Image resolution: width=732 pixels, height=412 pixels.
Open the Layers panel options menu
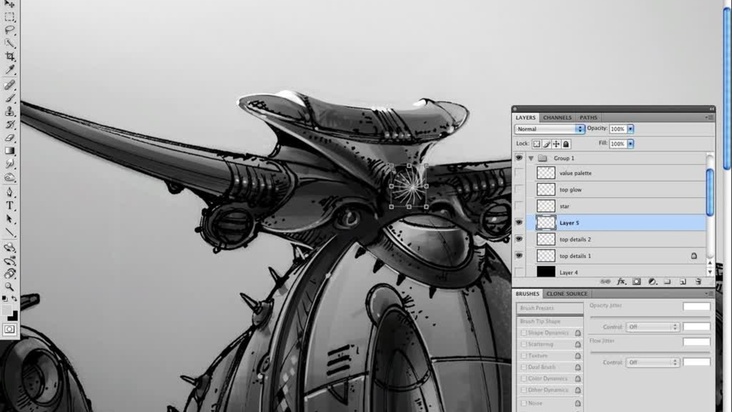[709, 118]
